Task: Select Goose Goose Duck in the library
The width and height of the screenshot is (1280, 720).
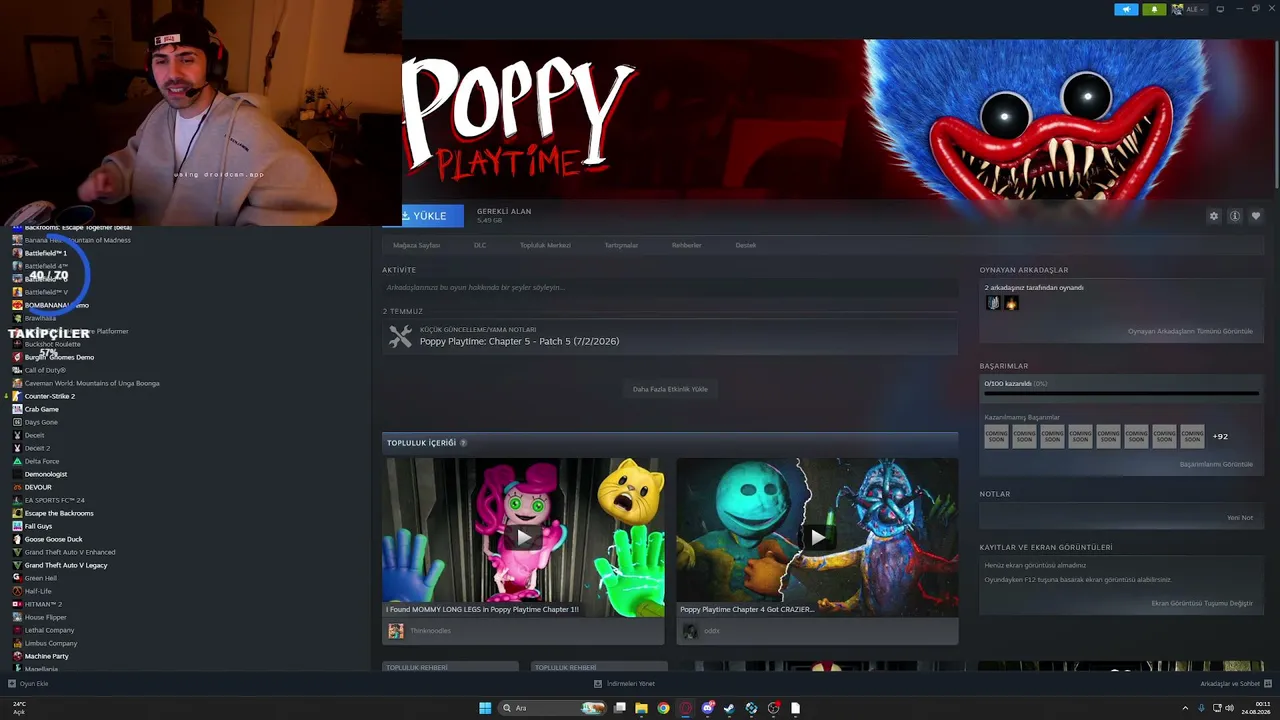Action: tap(54, 539)
